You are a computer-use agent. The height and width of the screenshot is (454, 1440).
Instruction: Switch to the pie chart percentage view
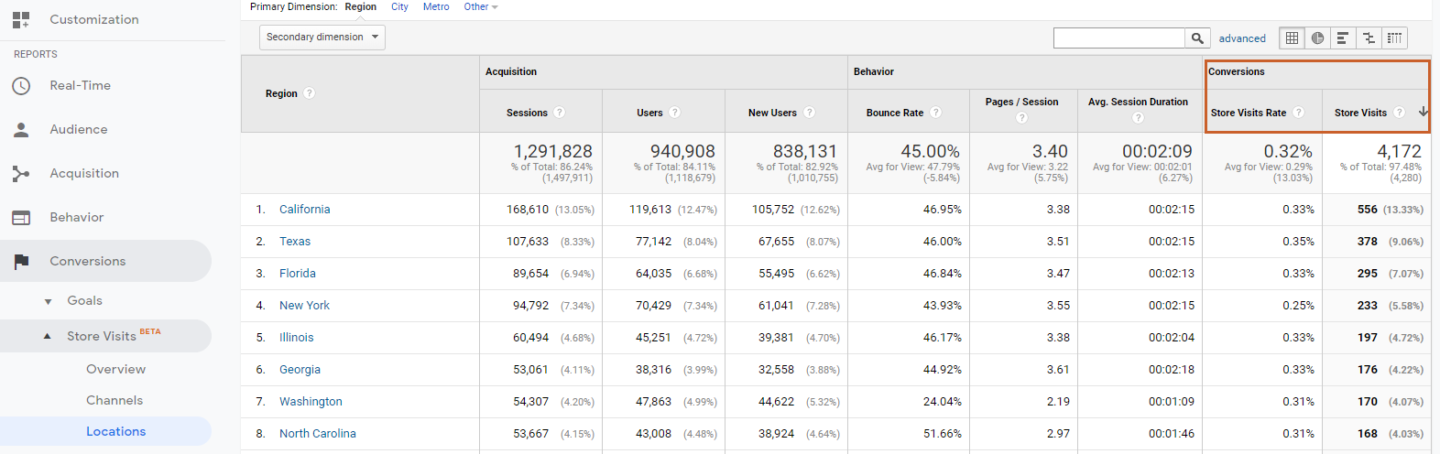[1318, 38]
